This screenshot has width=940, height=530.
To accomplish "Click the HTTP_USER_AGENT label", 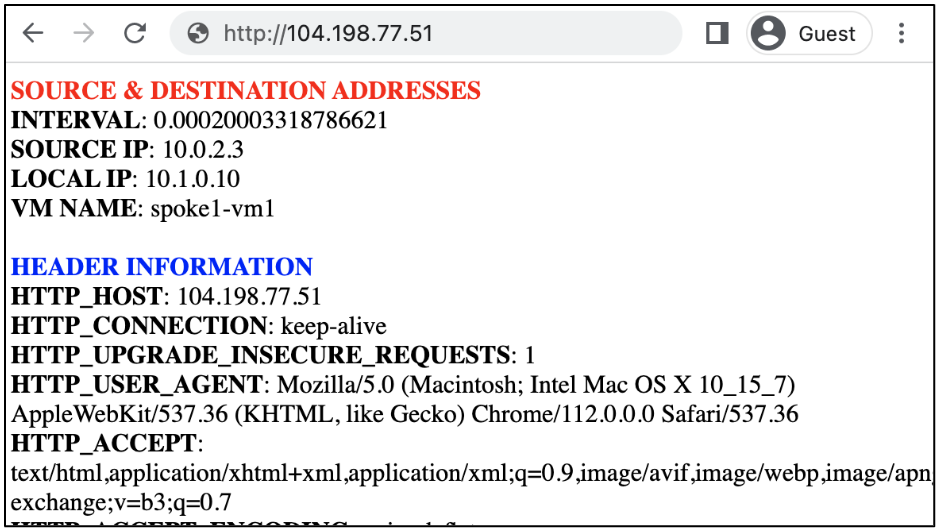I will (137, 385).
